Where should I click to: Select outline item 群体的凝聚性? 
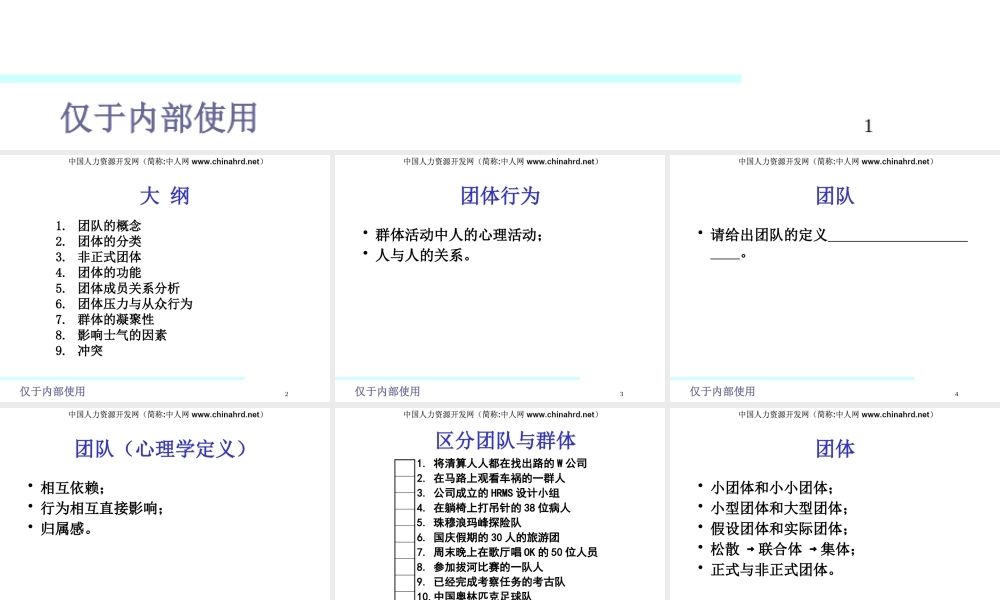[115, 319]
